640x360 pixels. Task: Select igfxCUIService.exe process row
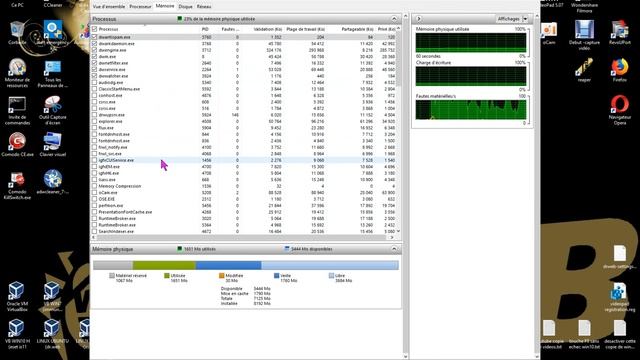[243, 160]
